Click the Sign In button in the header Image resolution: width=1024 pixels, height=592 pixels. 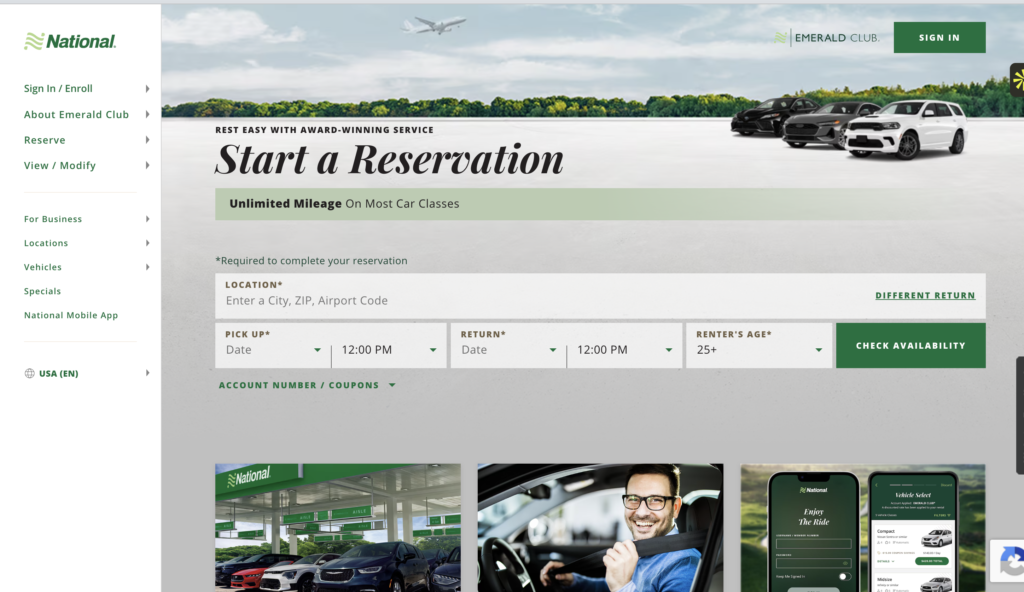pos(939,37)
